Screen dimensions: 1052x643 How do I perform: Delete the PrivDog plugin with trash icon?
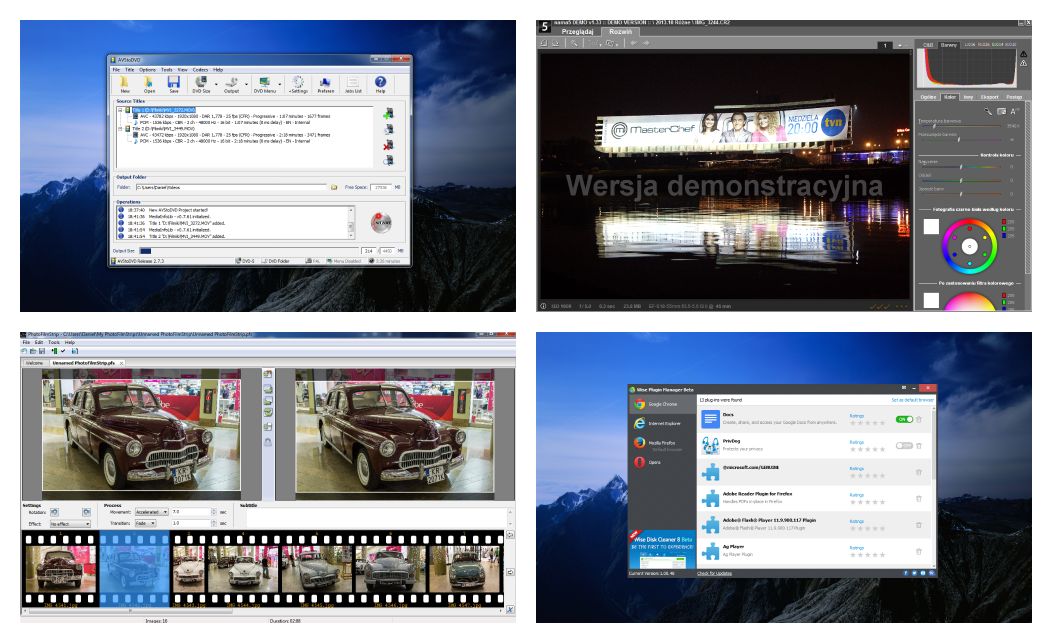coord(918,445)
